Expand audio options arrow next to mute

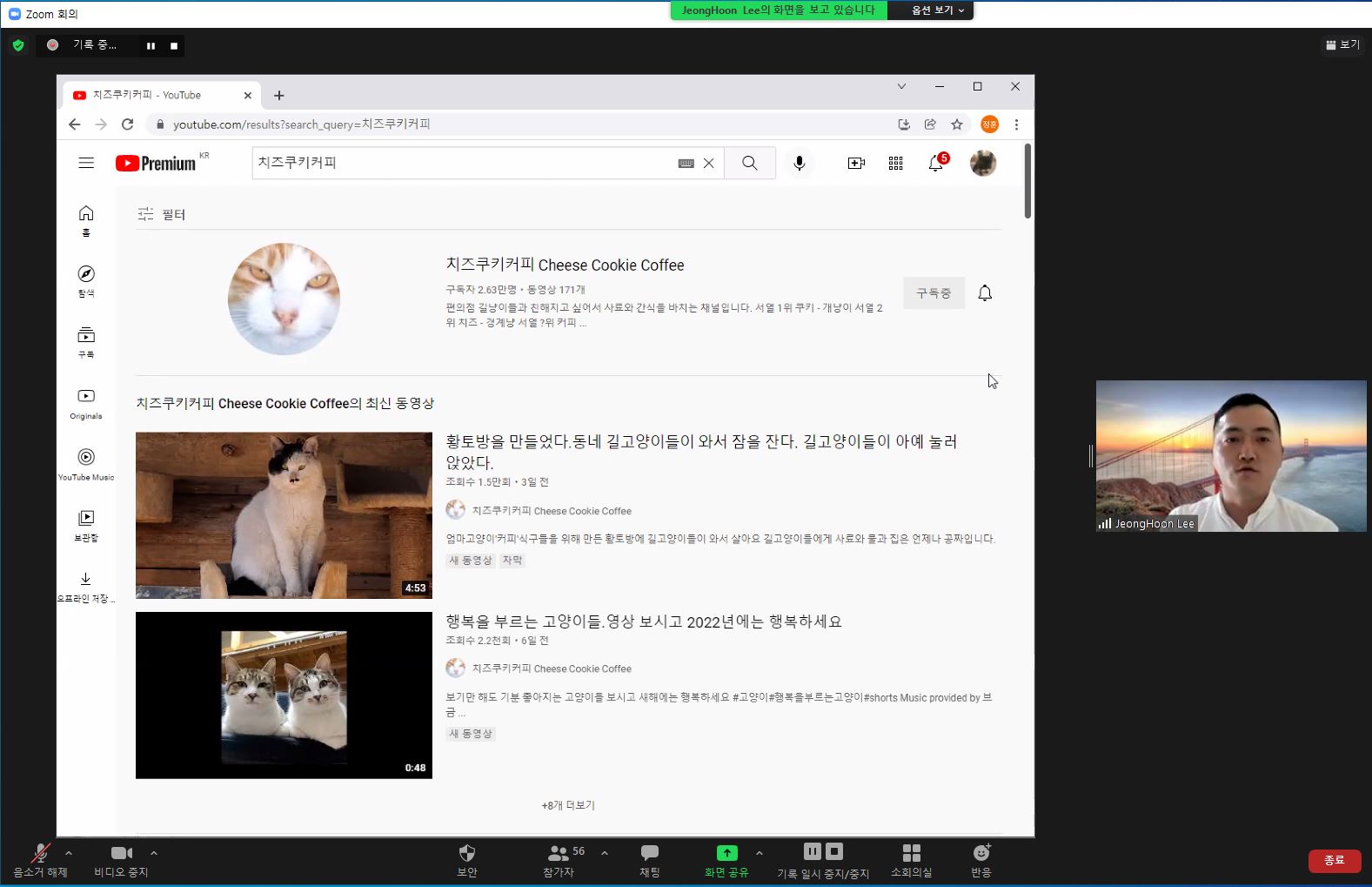click(69, 853)
